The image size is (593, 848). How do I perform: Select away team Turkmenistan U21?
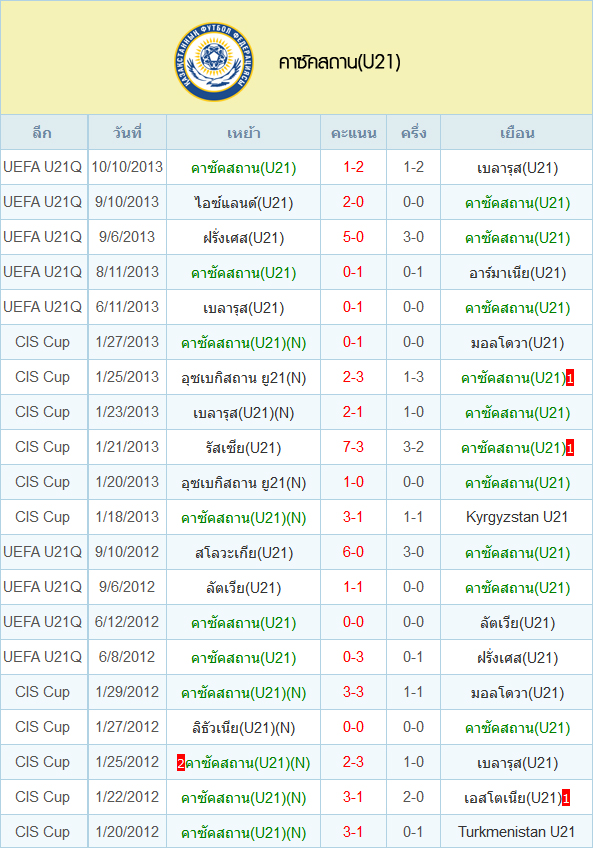point(517,832)
